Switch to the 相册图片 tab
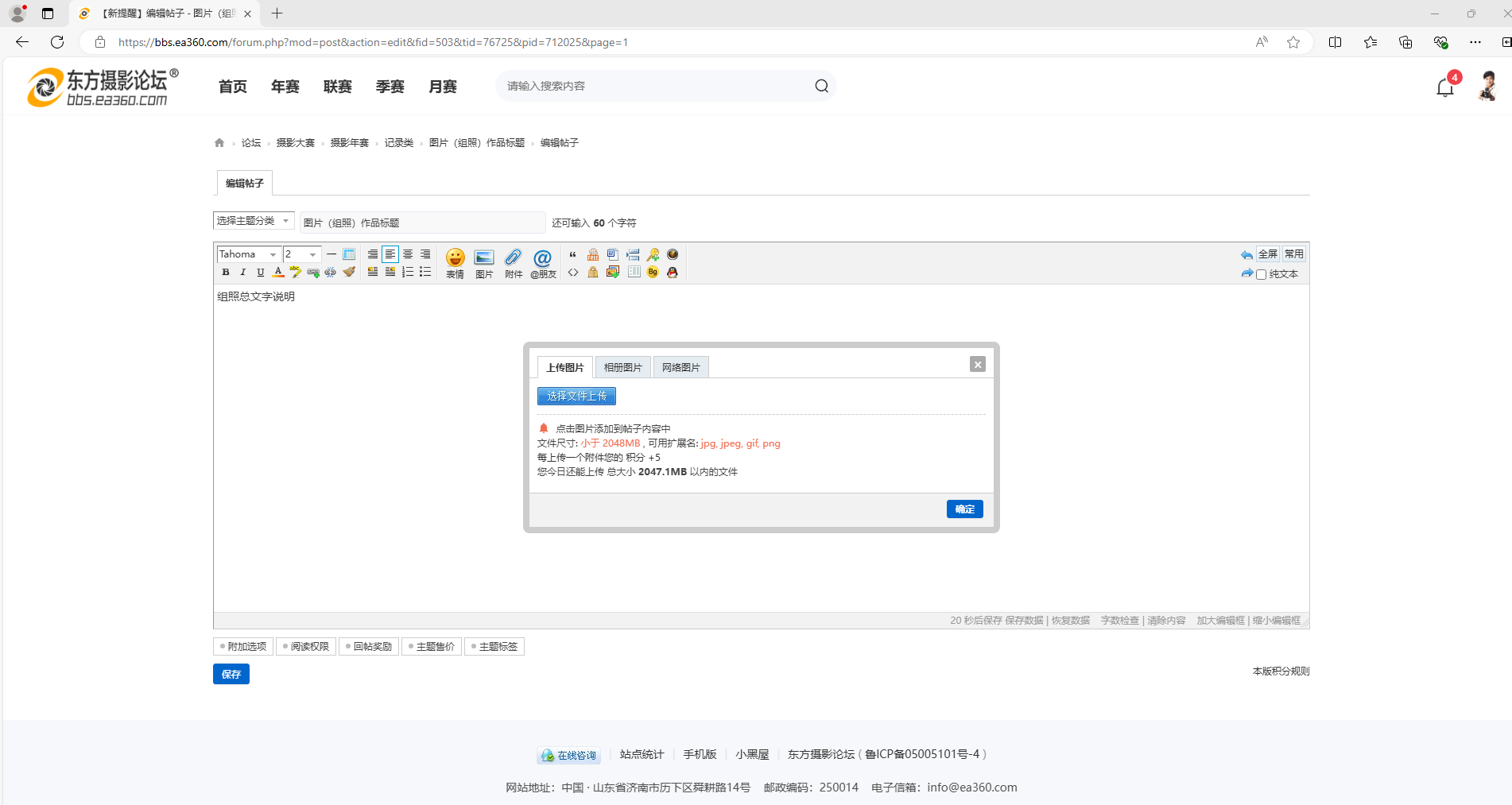Viewport: 1512px width, 805px height. click(x=622, y=367)
